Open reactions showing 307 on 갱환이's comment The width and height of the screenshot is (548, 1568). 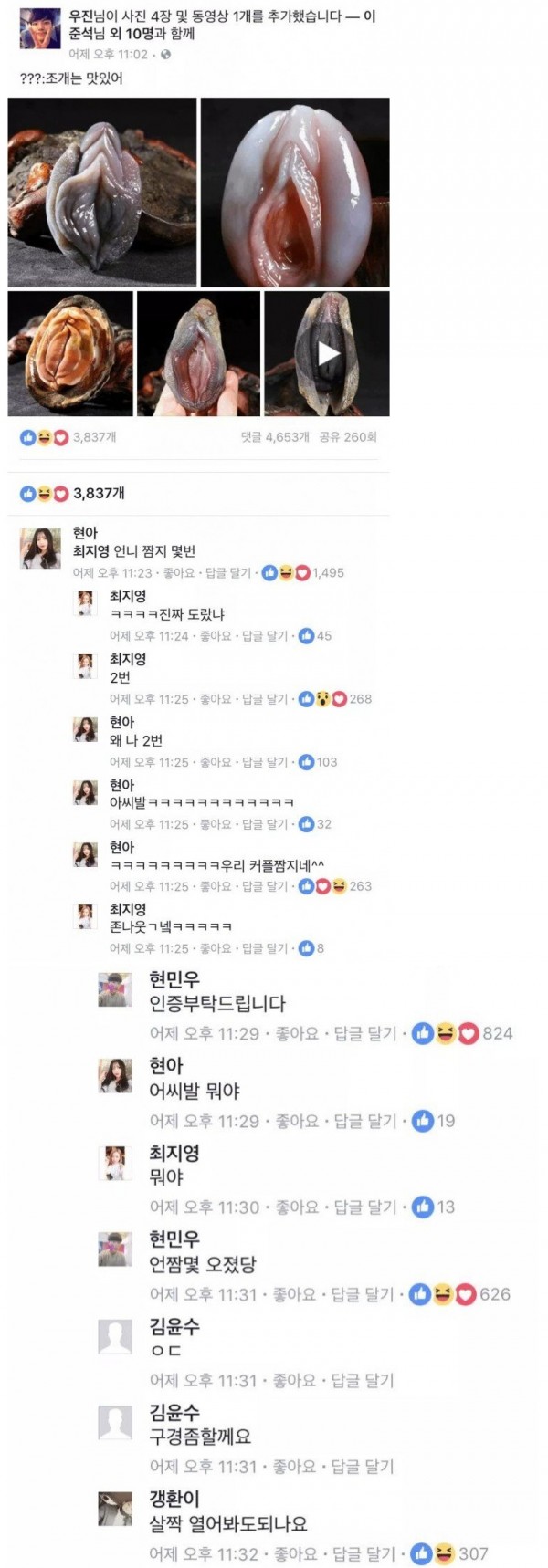click(x=433, y=1553)
